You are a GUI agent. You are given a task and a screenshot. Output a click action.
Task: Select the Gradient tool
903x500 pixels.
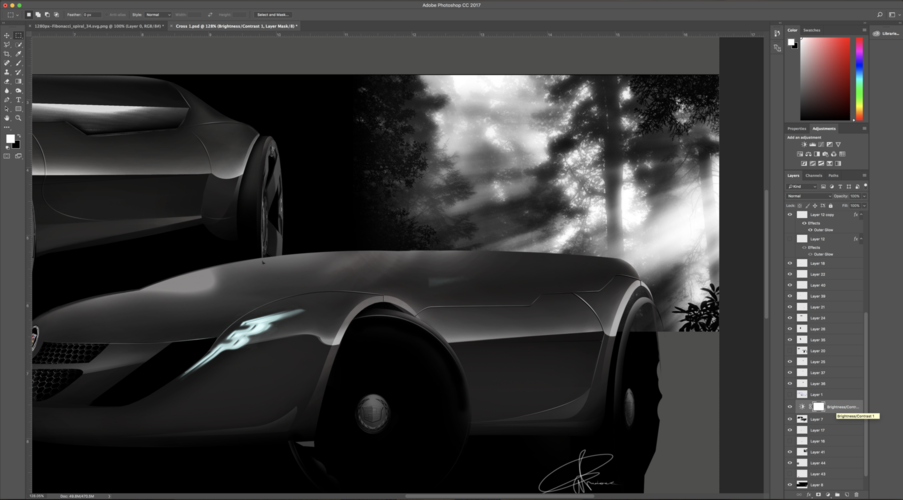click(x=18, y=81)
